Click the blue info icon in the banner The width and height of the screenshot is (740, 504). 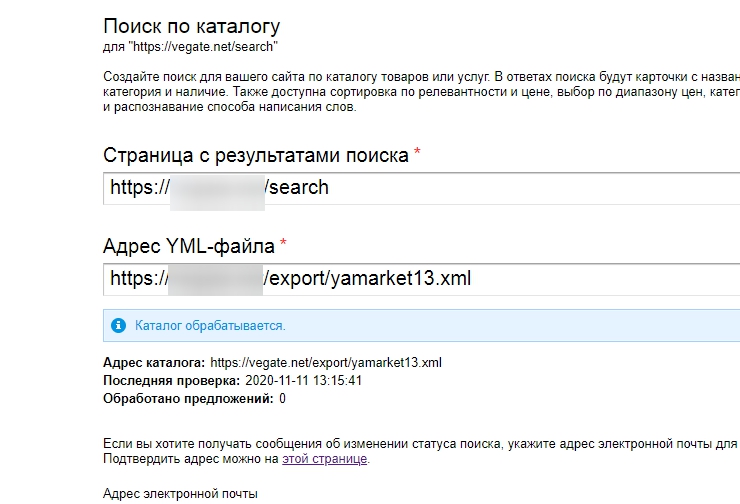[x=119, y=325]
